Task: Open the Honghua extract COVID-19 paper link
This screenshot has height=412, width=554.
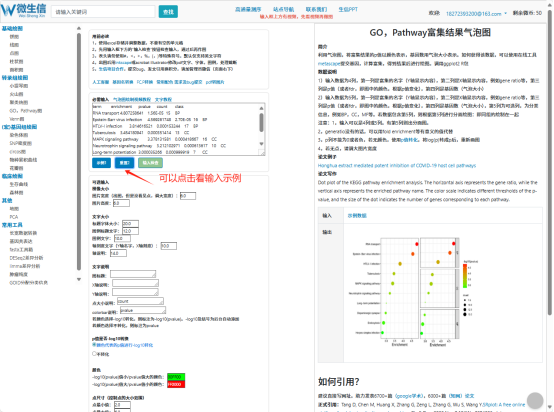Action: click(397, 165)
